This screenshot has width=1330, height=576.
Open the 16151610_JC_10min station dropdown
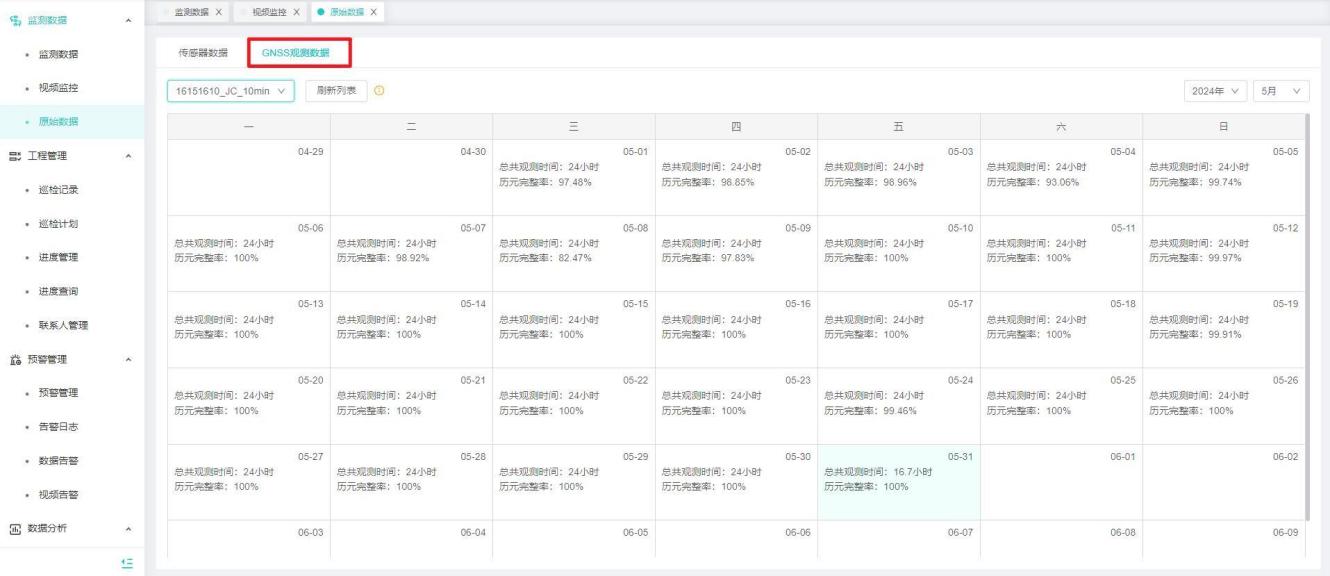point(230,92)
